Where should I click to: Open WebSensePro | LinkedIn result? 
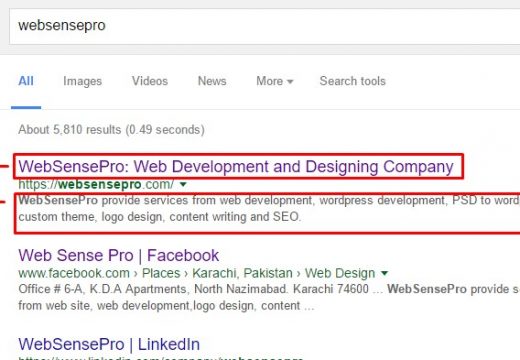tap(109, 344)
